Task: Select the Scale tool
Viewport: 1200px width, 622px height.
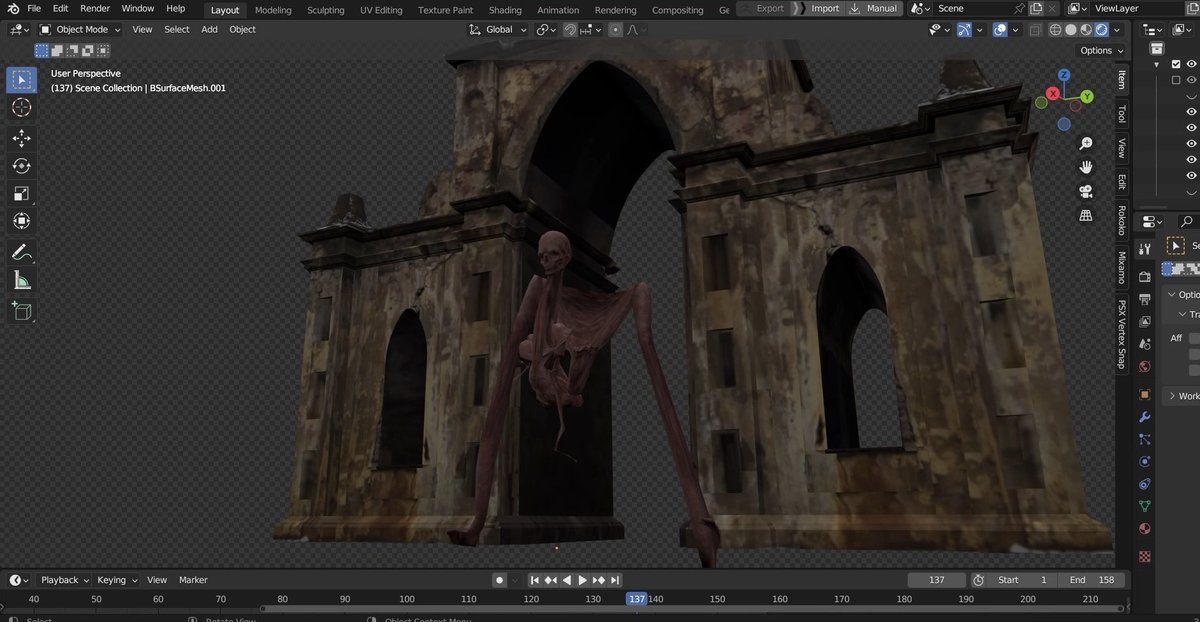Action: 21,193
